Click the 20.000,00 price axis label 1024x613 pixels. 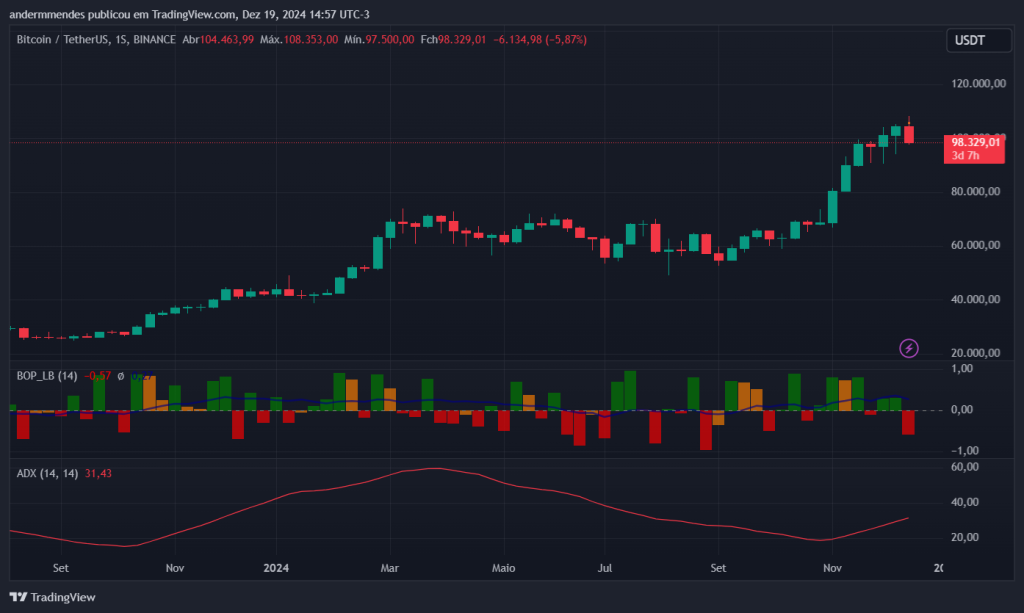click(976, 353)
